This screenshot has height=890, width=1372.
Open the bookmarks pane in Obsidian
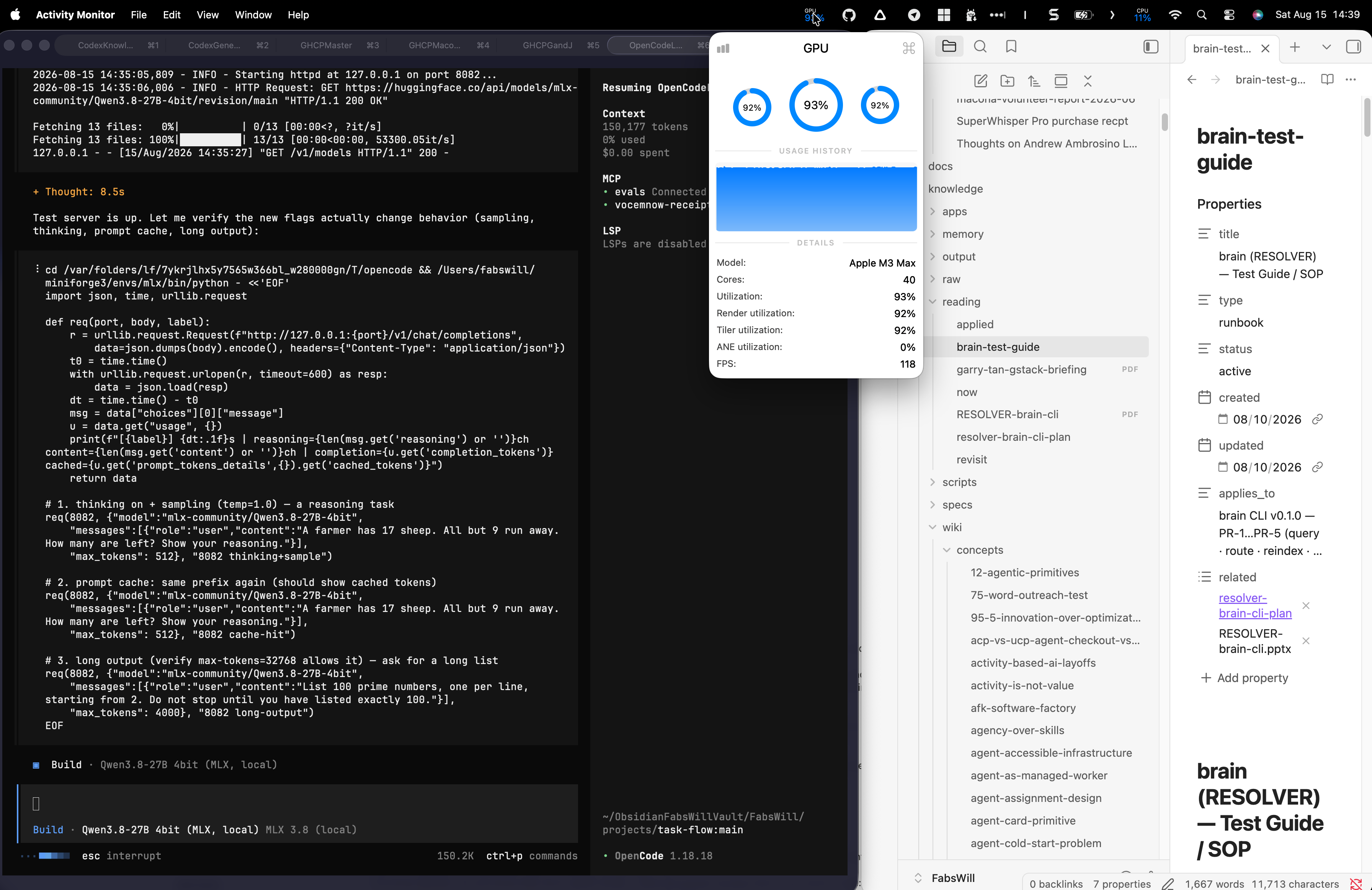point(1011,46)
